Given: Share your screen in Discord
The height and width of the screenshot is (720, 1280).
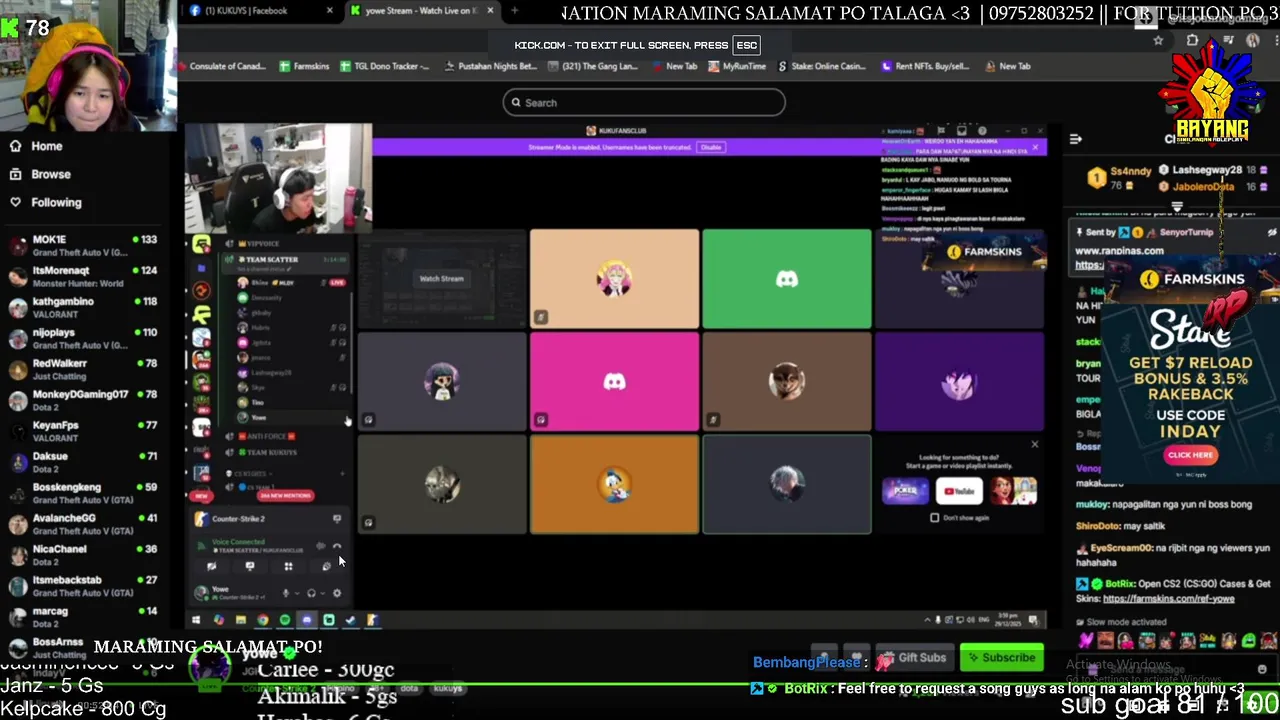Looking at the screenshot, I should (x=250, y=566).
